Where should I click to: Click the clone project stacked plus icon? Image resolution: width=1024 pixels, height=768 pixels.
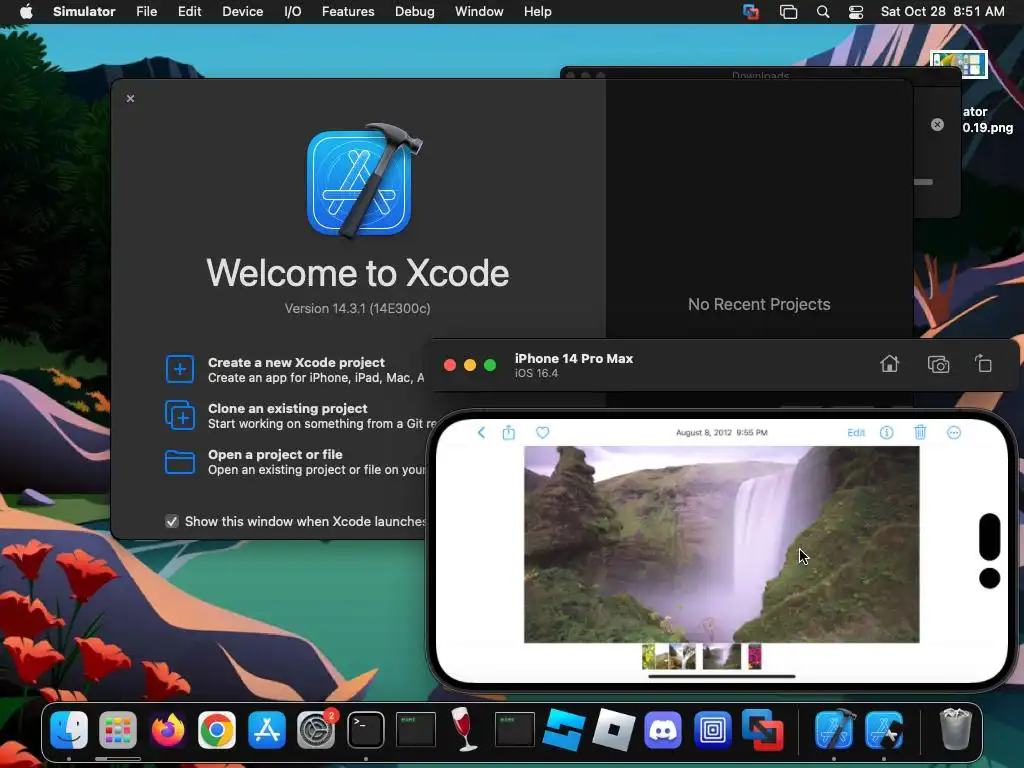click(180, 415)
